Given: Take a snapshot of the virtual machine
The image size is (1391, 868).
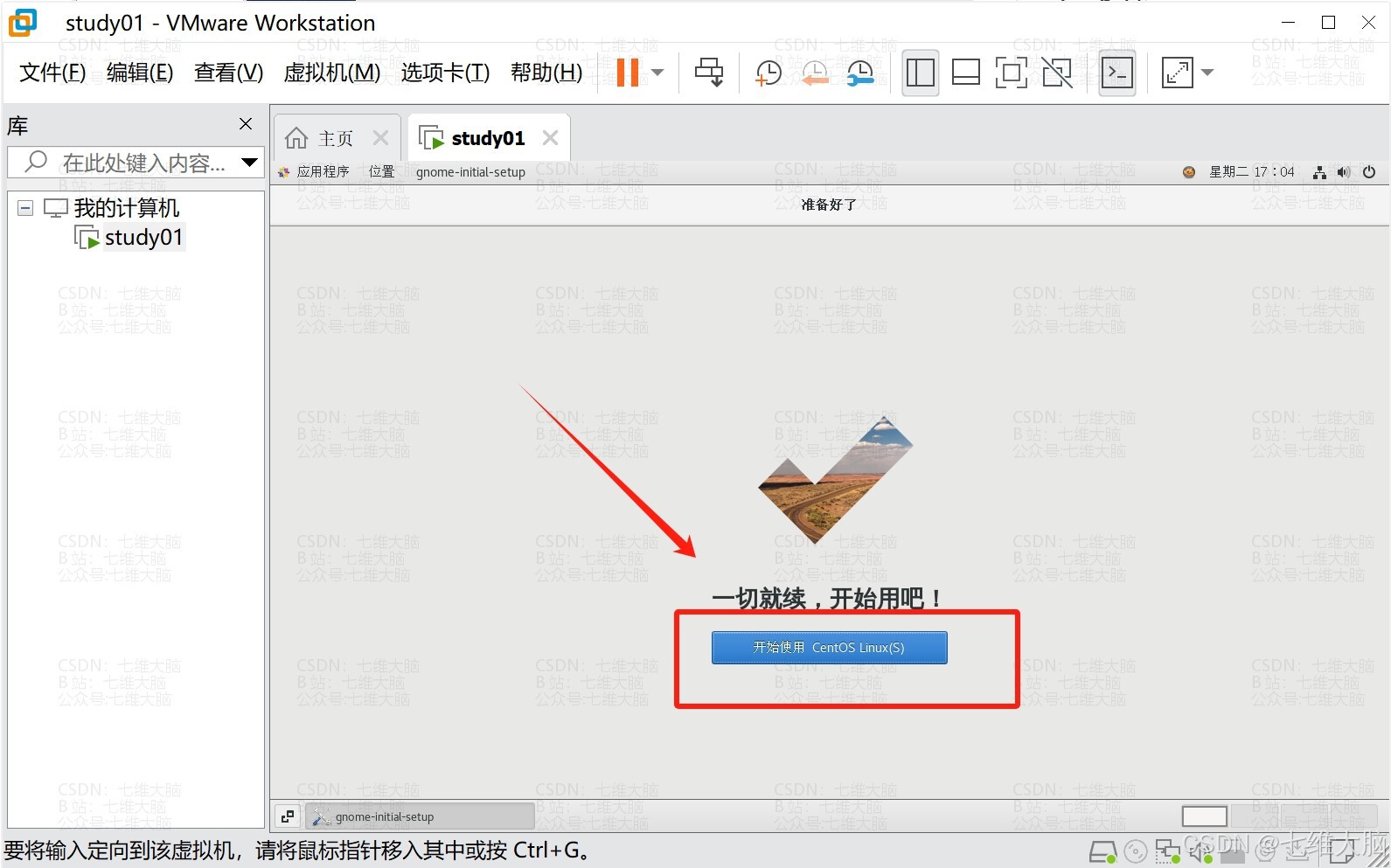Looking at the screenshot, I should (x=768, y=73).
